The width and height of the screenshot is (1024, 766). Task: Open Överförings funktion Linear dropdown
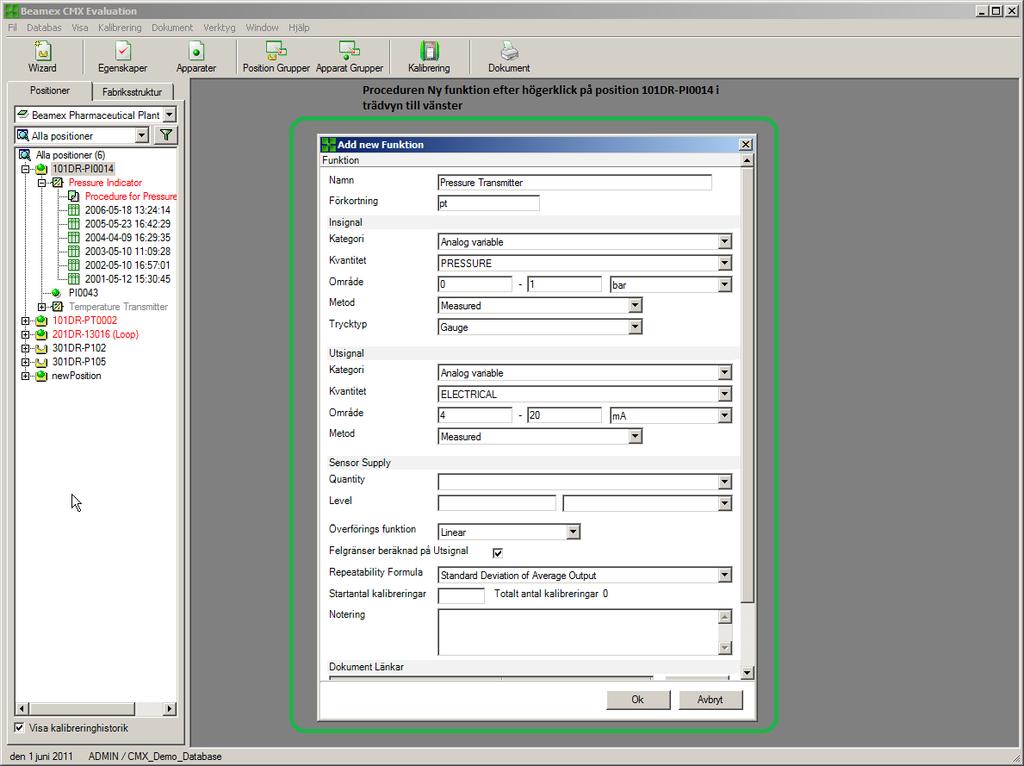[573, 532]
